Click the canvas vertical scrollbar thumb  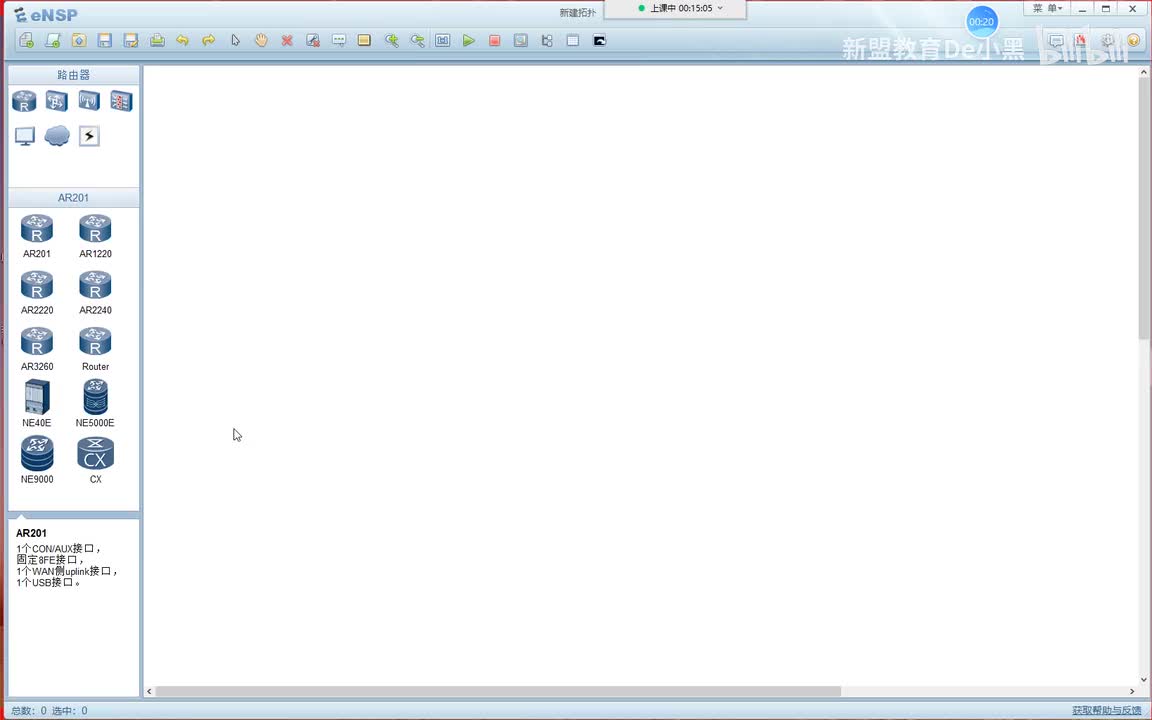(x=1144, y=208)
